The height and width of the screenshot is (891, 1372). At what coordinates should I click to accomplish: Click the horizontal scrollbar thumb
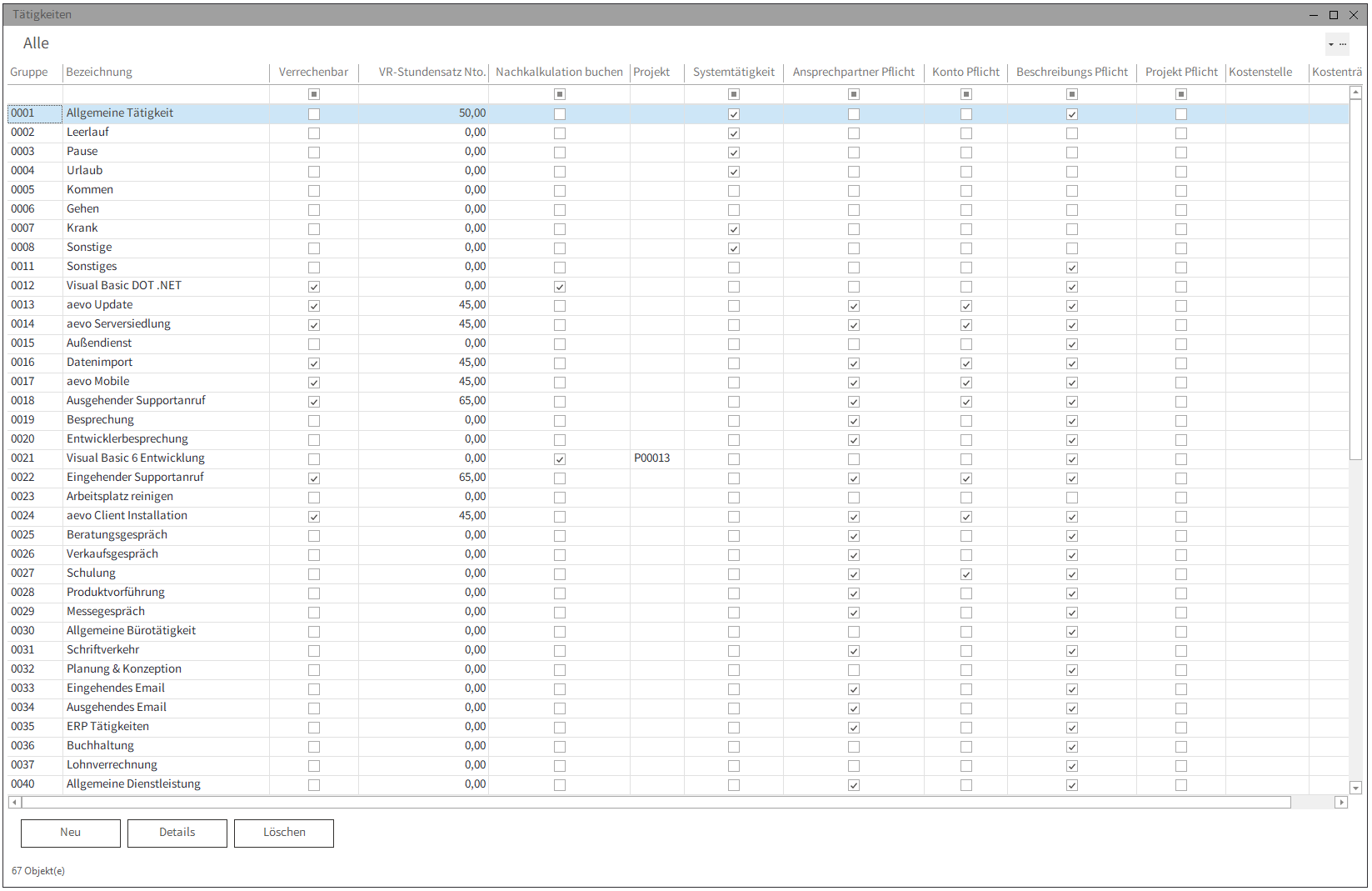656,802
